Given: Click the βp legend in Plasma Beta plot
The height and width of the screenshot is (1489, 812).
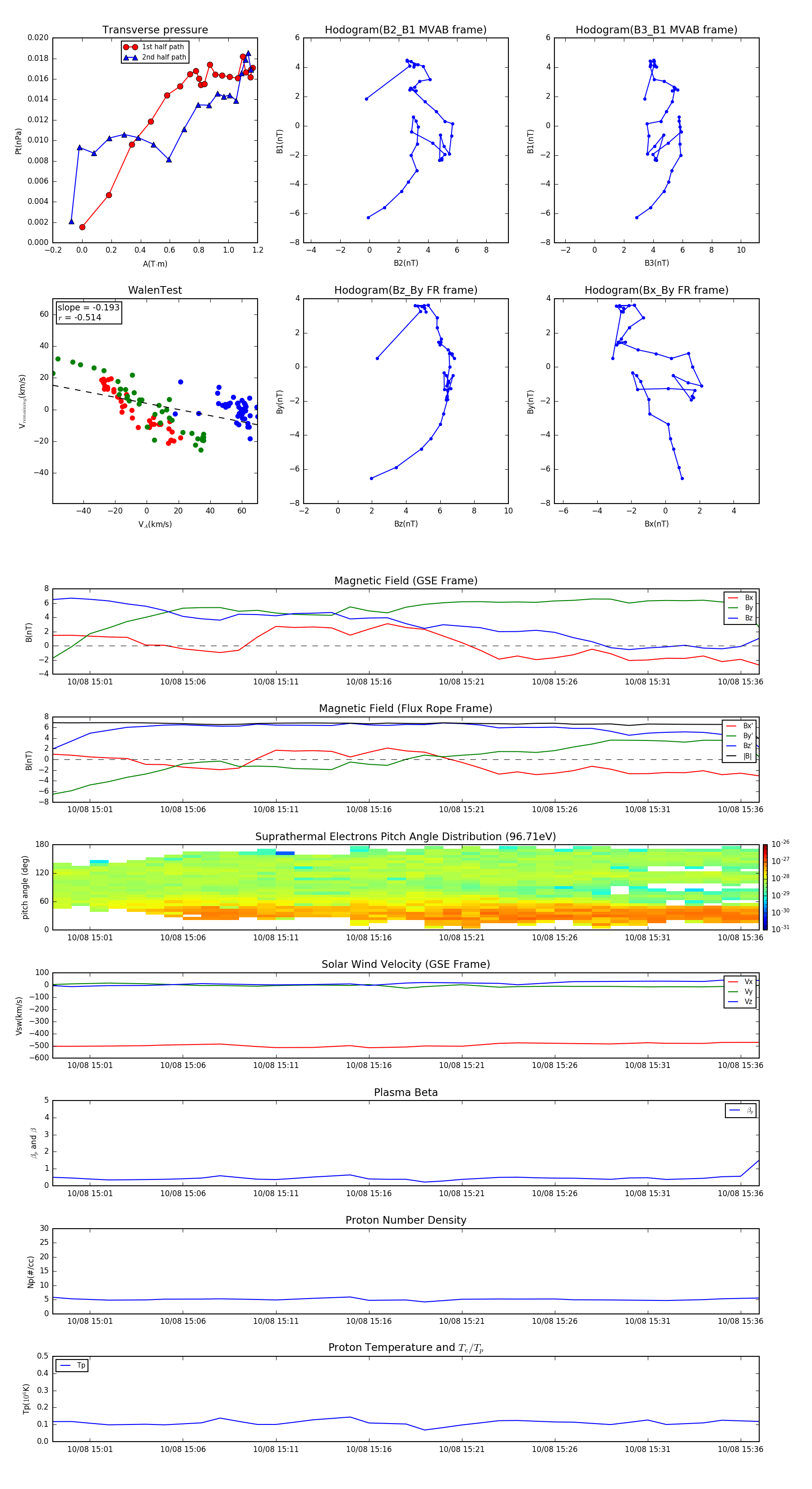Looking at the screenshot, I should point(741,1110).
